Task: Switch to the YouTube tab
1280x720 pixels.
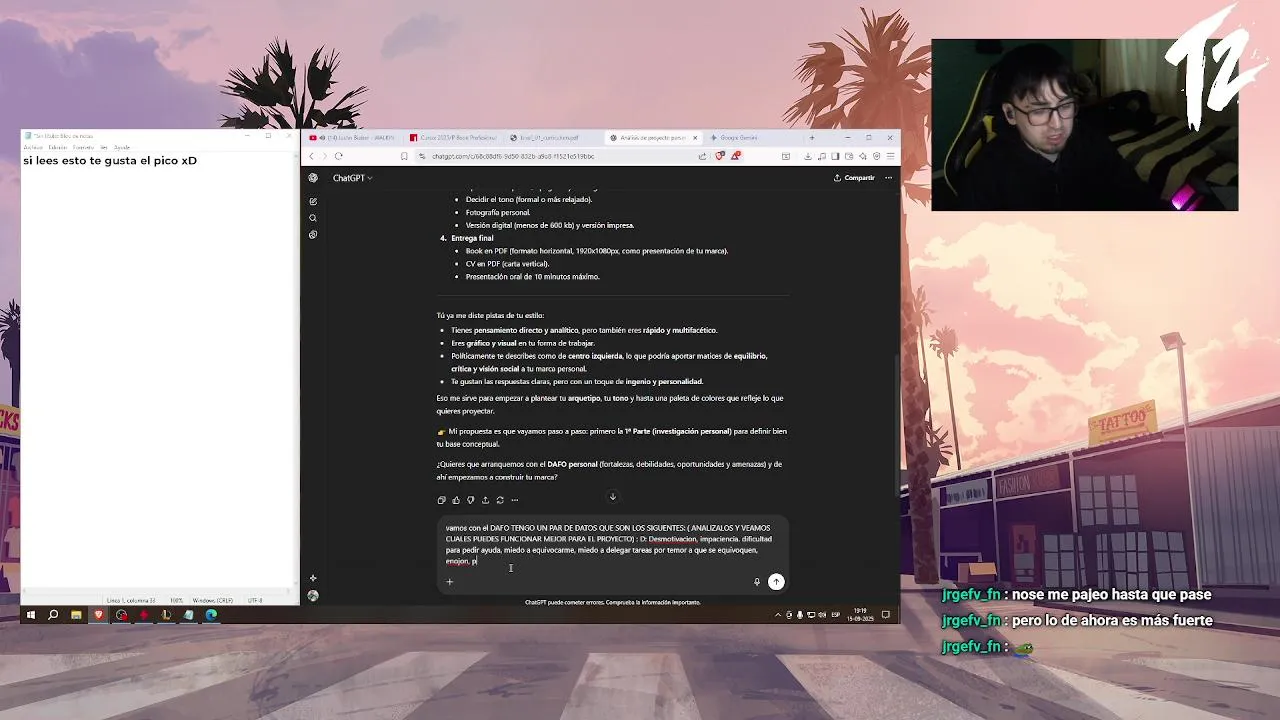Action: click(352, 138)
